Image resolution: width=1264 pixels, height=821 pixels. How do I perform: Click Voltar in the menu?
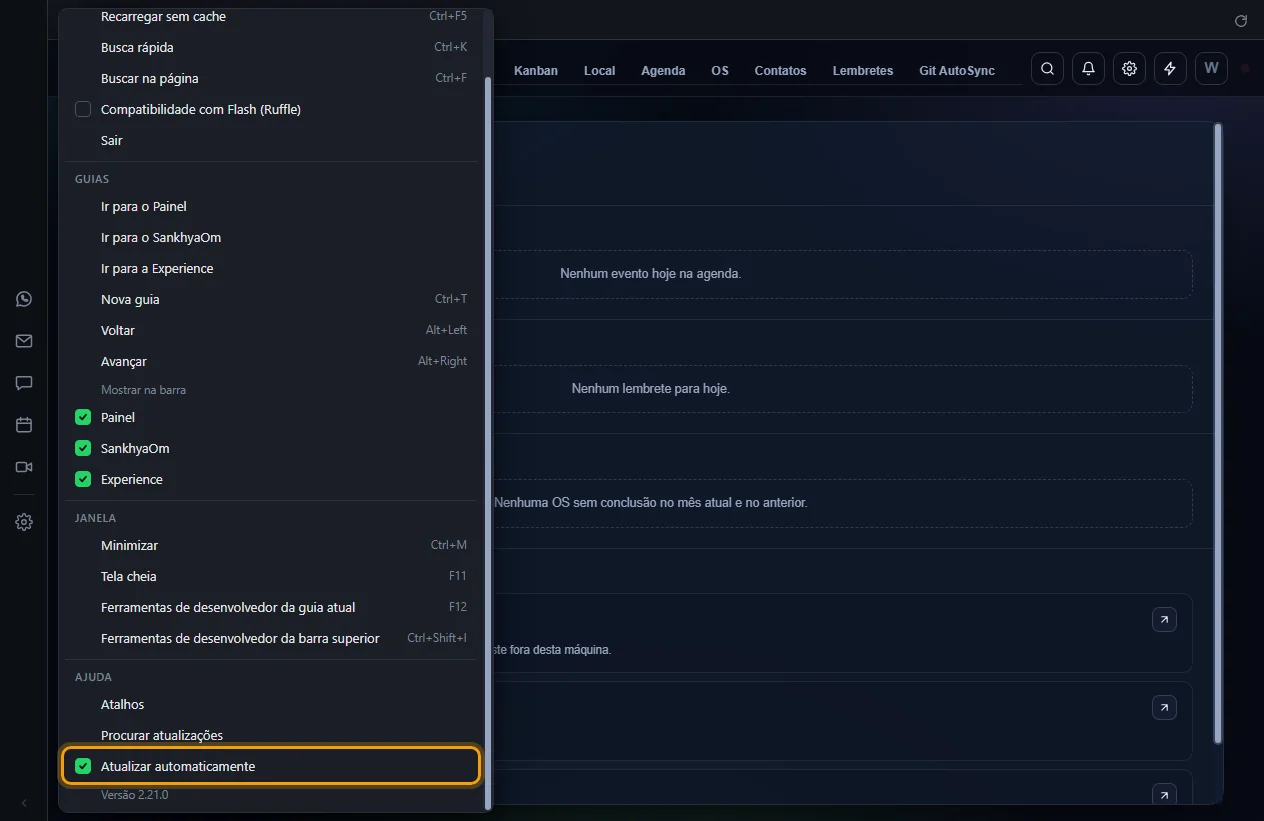(271, 330)
